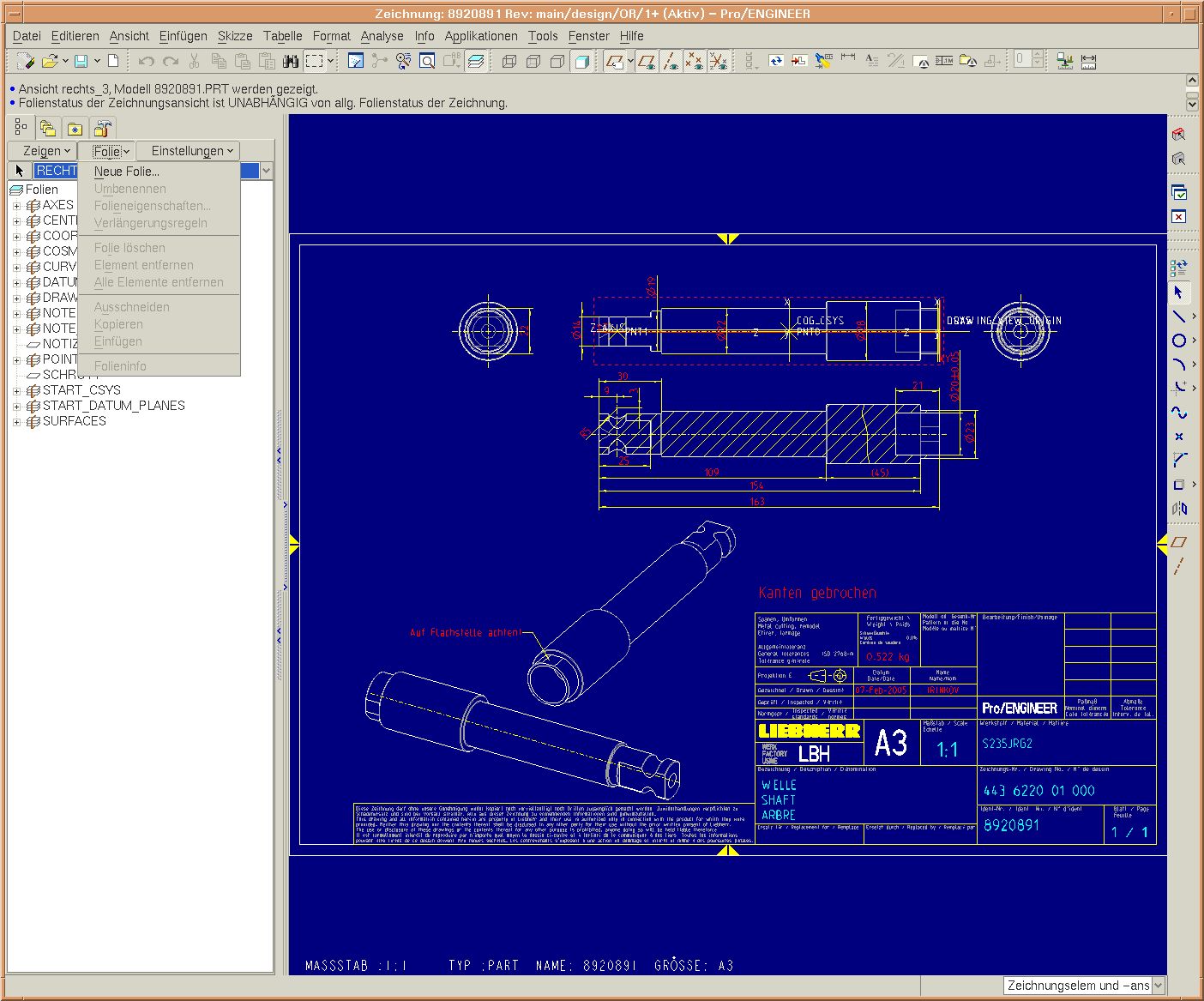
Task: Click the message area scroll up arrow
Action: (x=1192, y=81)
